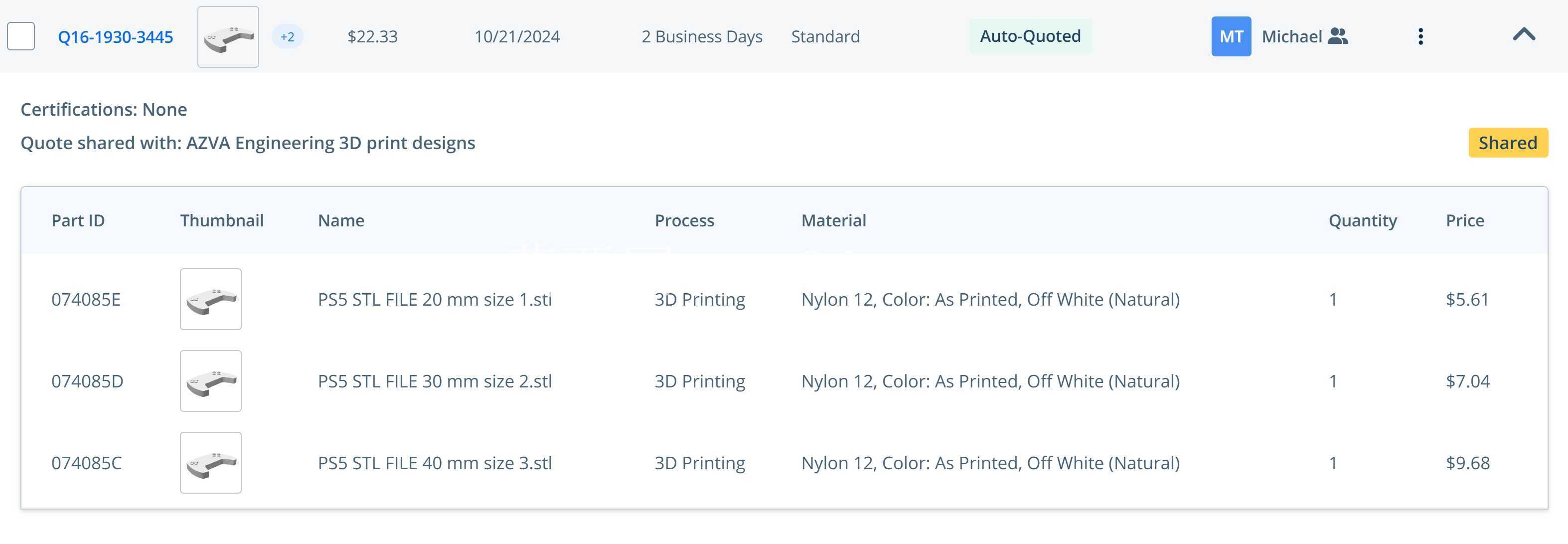The width and height of the screenshot is (1568, 544).
Task: Click the quote date 10/21/2024
Action: click(517, 36)
